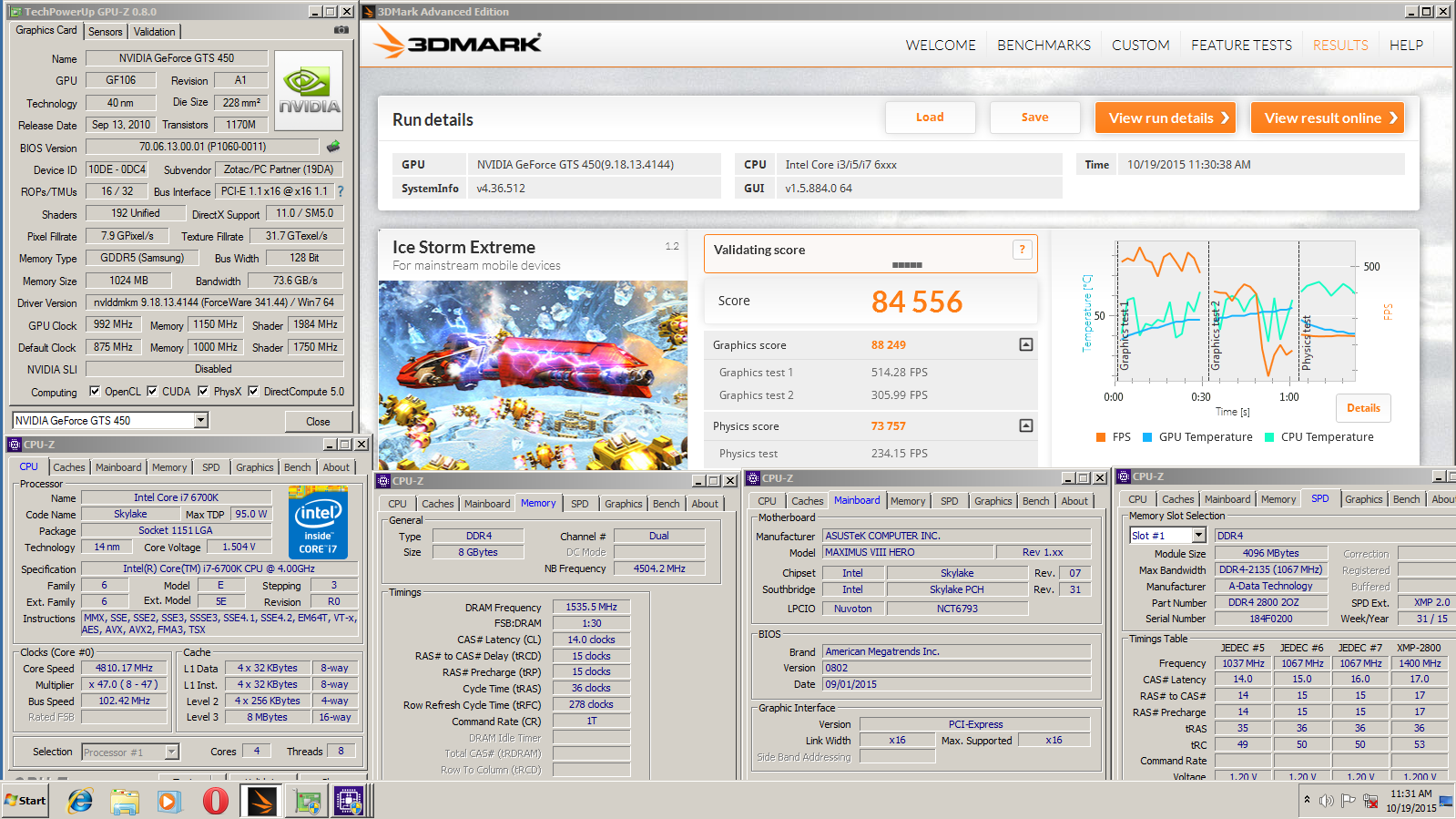Open the Processor #1 selection dropdown

[x=171, y=752]
